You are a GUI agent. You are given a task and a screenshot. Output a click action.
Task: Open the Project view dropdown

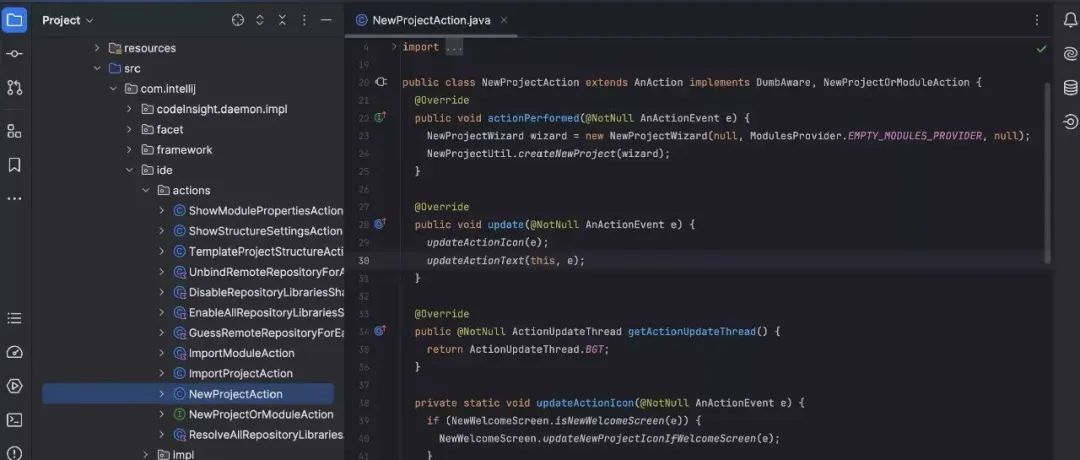68,20
